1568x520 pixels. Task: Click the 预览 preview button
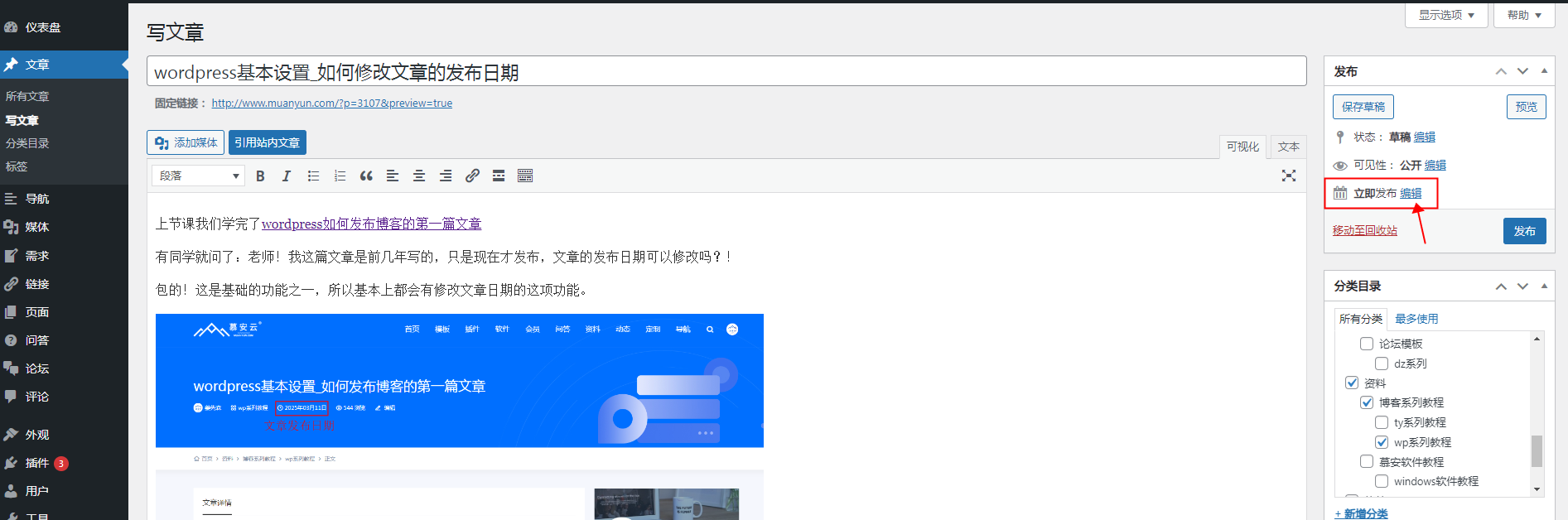click(1526, 107)
